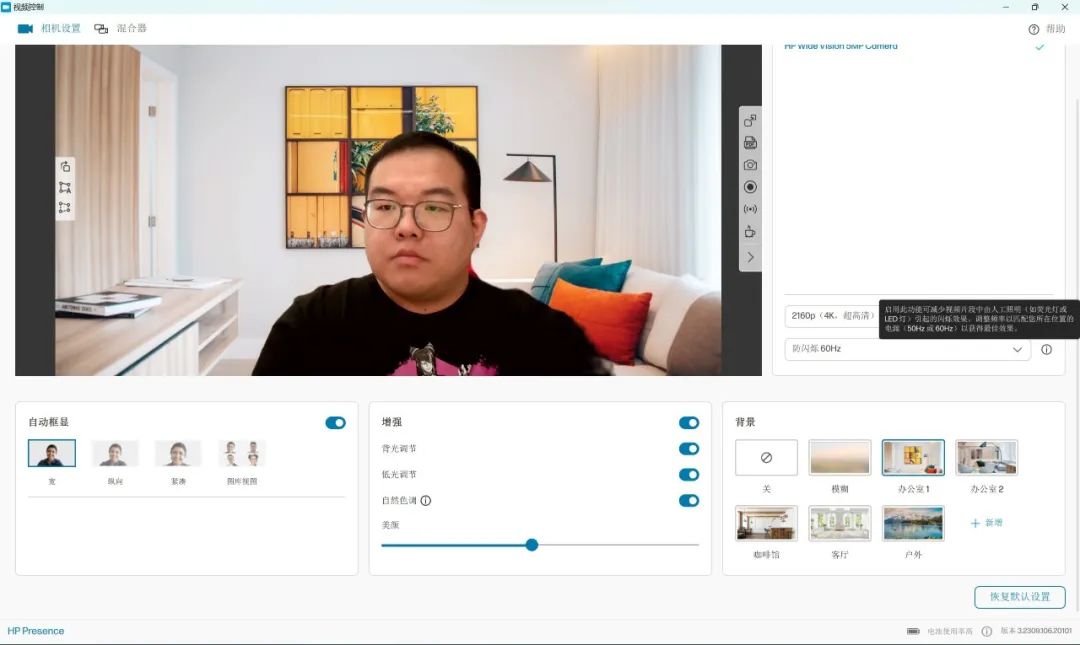The height and width of the screenshot is (645, 1080).
Task: Open the 2160p resolution dropdown
Action: tap(832, 316)
